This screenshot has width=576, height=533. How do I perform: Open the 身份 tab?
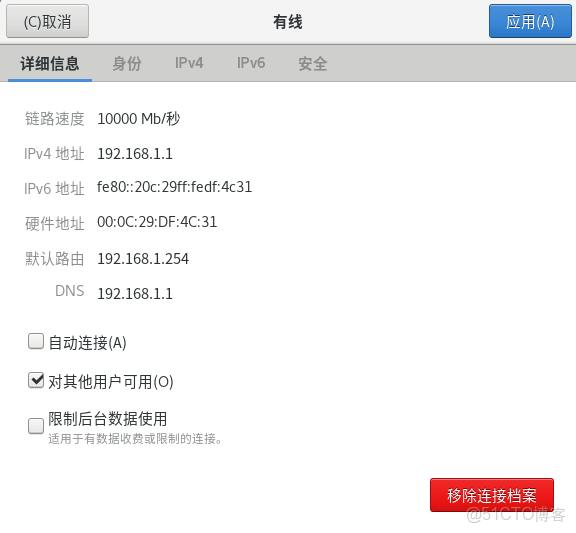pyautogui.click(x=127, y=64)
